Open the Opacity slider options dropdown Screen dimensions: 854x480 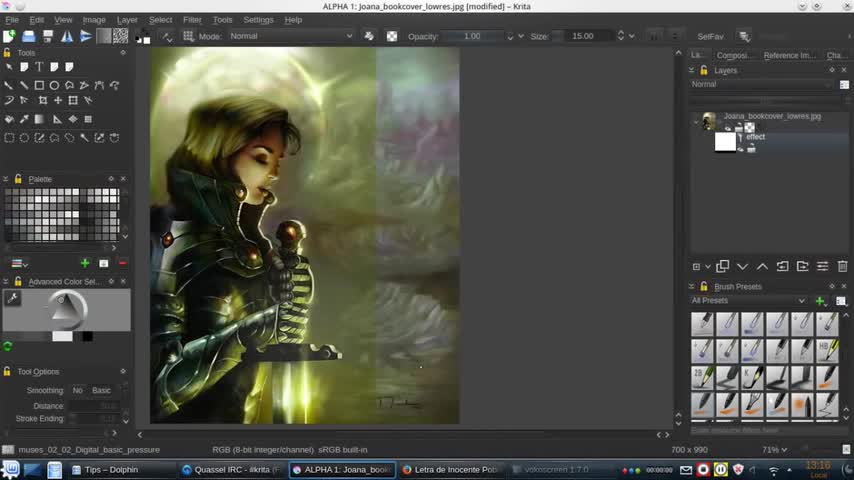521,36
